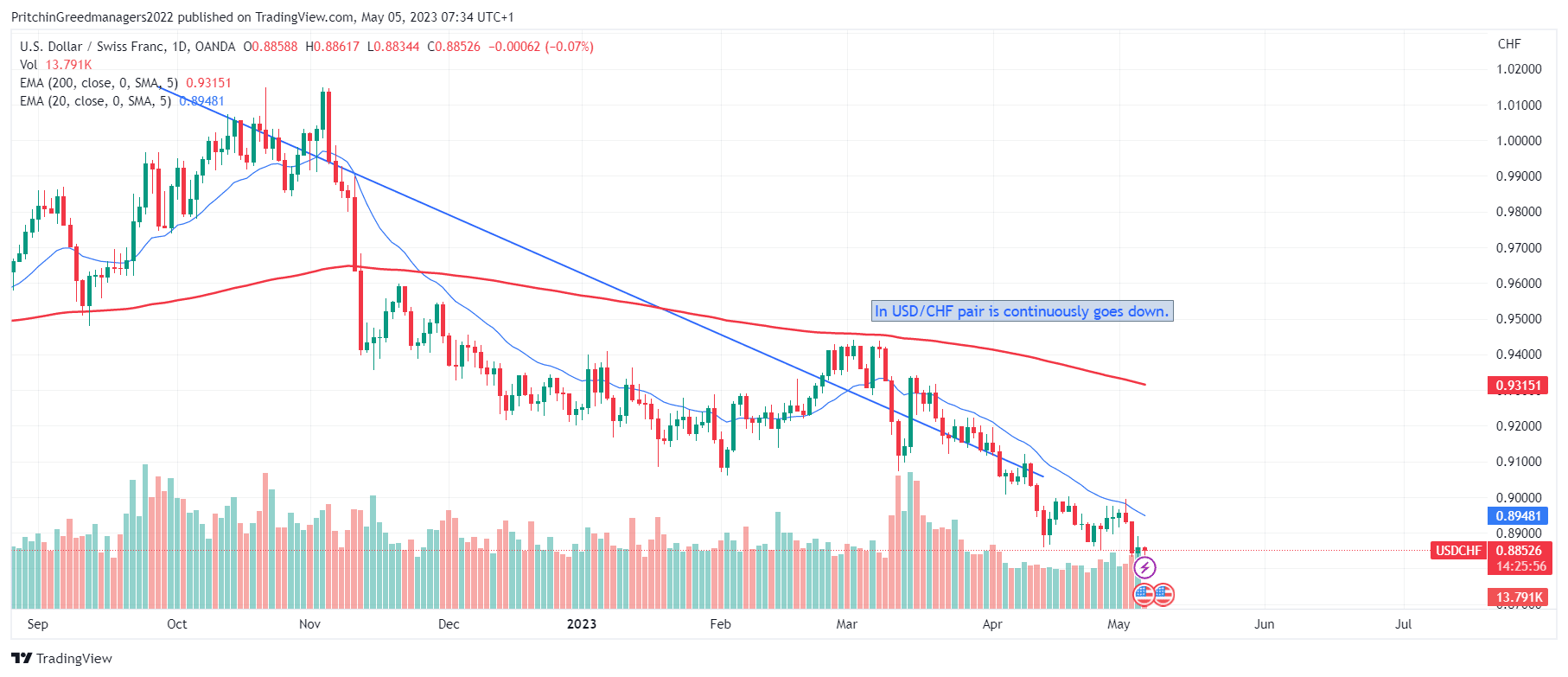
Task: Click the Oct label on time axis
Action: click(x=176, y=624)
